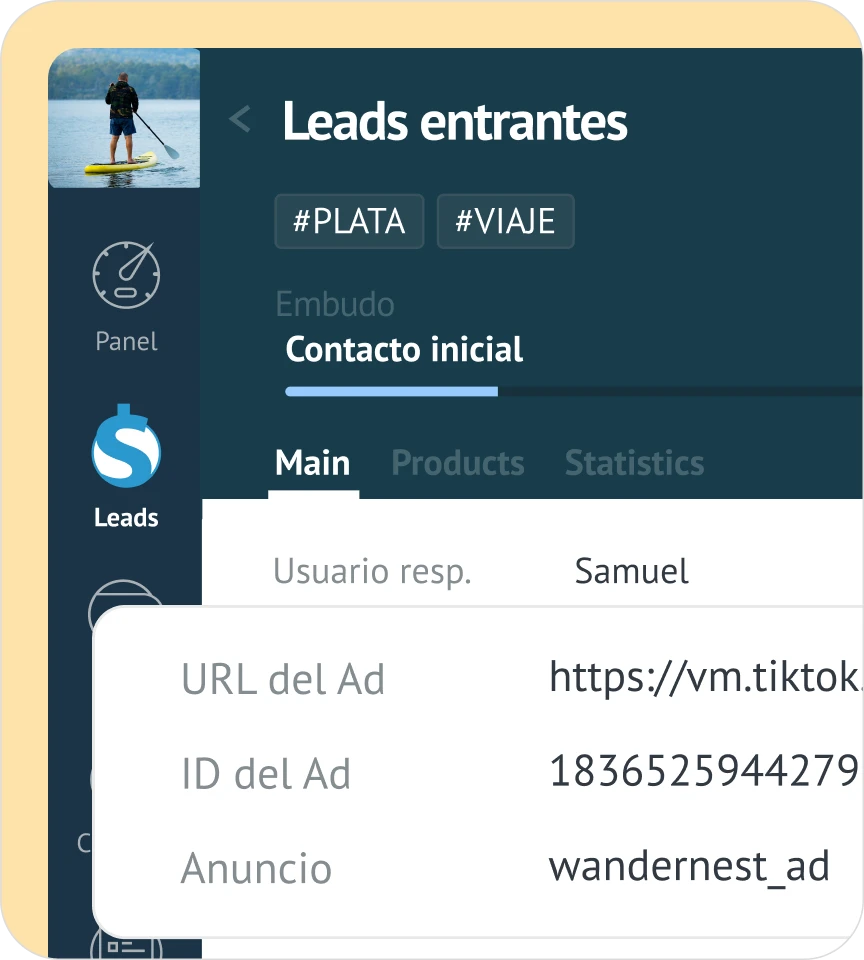Open the list icon at sidebar bottom
This screenshot has height=960, width=864.
point(126,944)
